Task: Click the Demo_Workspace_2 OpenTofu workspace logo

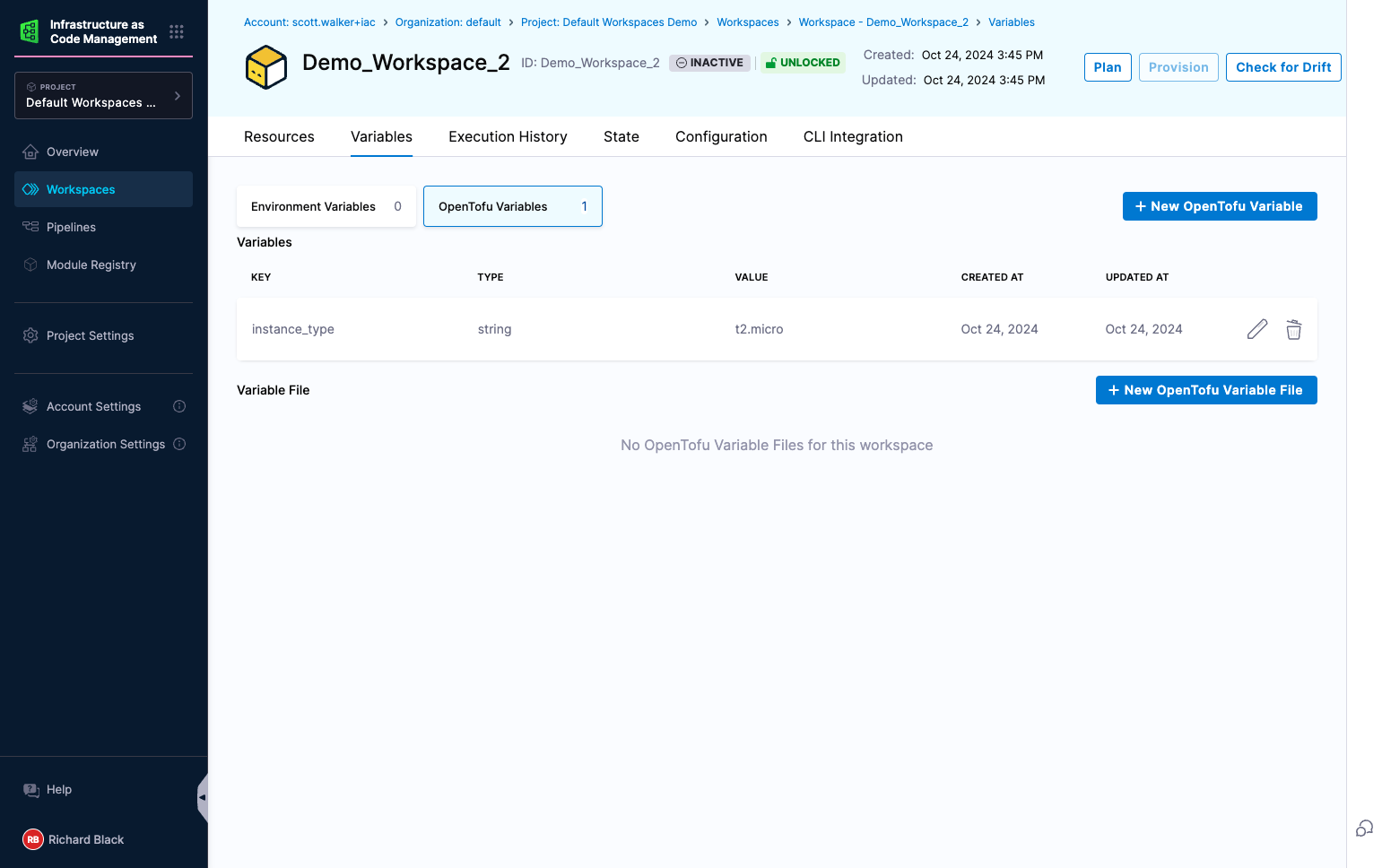Action: pos(266,67)
